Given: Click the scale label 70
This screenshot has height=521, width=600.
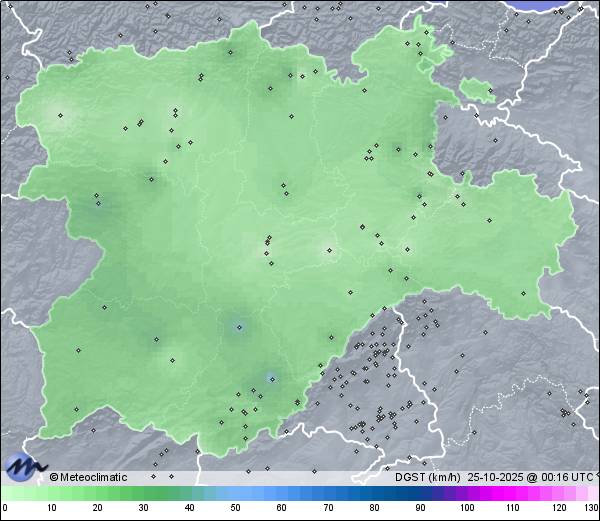Looking at the screenshot, I should point(328,508).
